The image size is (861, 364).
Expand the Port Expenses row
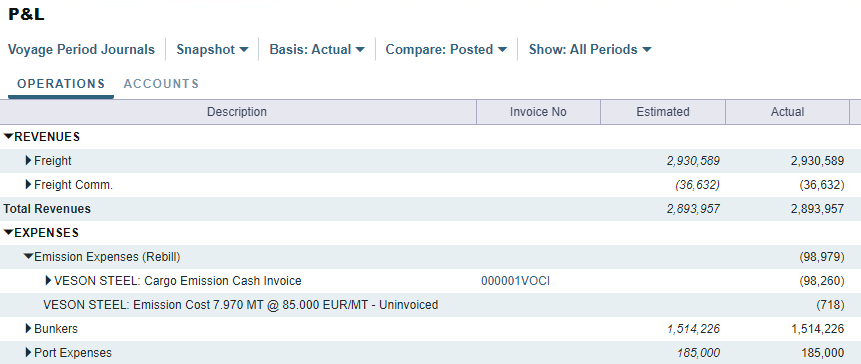tap(29, 352)
